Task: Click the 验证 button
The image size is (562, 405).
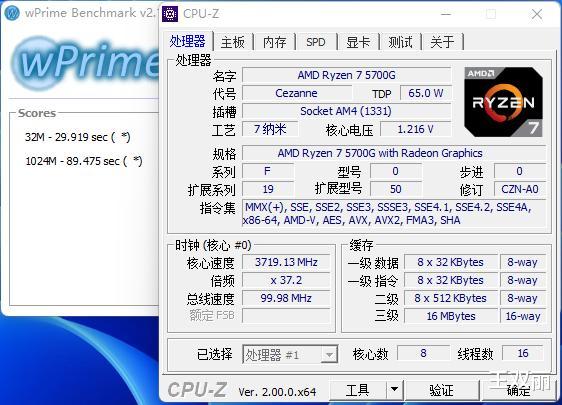Action: click(442, 390)
